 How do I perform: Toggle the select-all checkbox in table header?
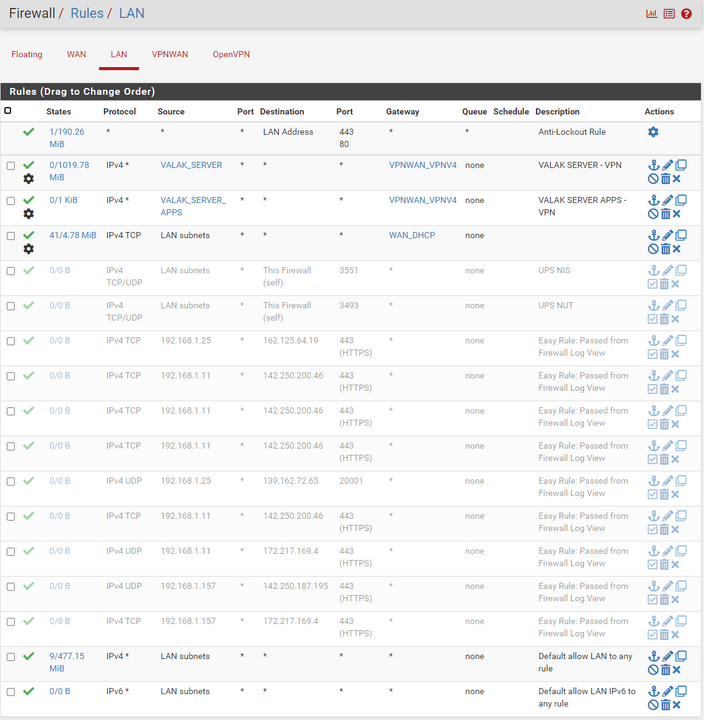(x=9, y=111)
